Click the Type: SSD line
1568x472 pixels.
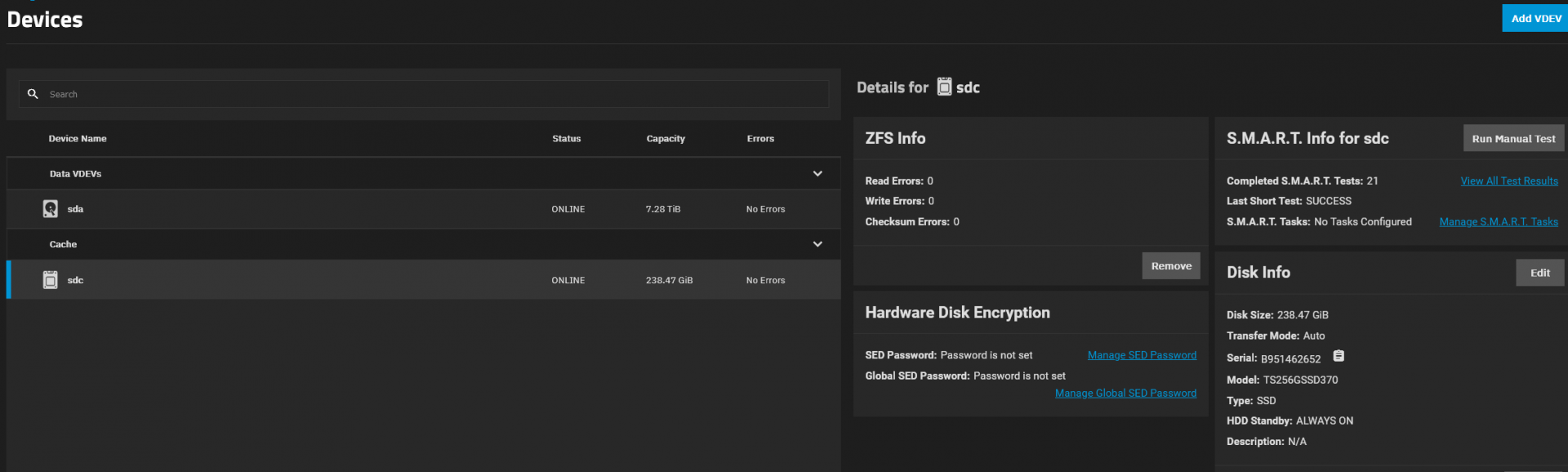point(1251,401)
